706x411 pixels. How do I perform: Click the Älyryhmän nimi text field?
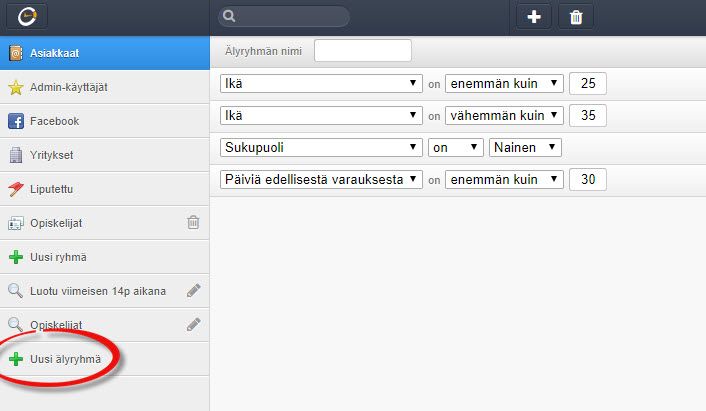(x=362, y=50)
